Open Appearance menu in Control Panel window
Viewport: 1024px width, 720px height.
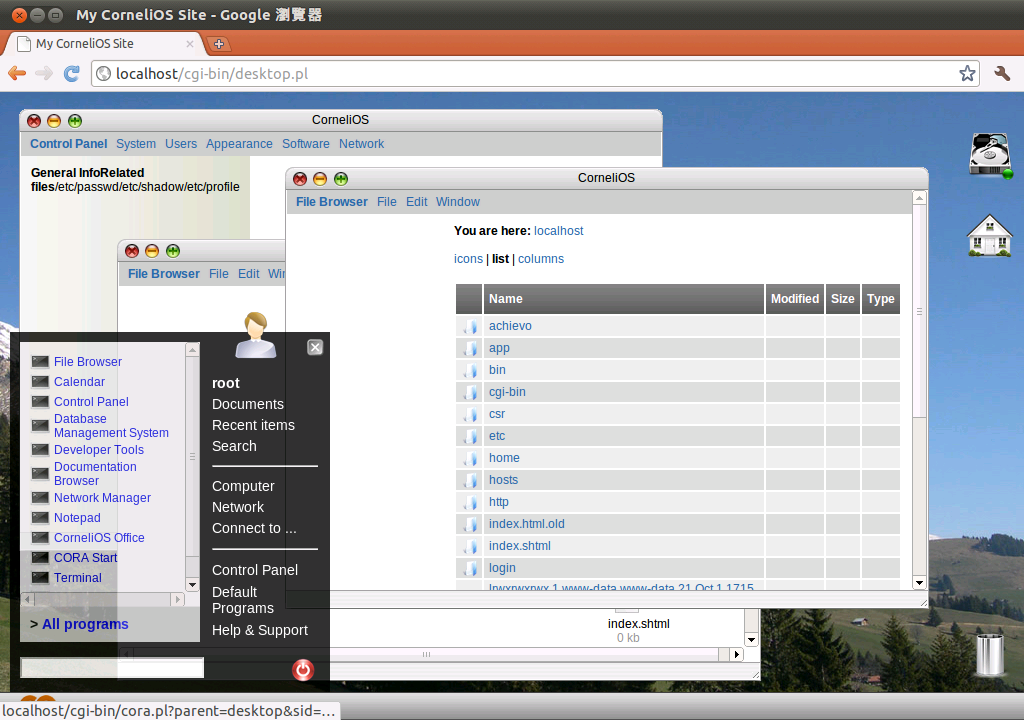[239, 144]
